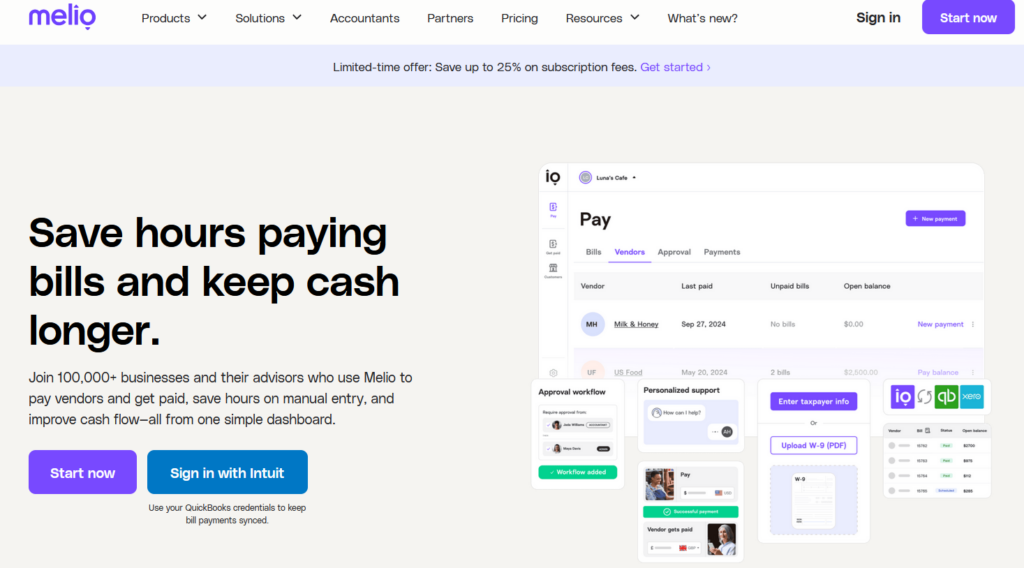Screen dimensions: 1024x568
Task: Click Pay balance for US Food
Action: click(x=938, y=373)
